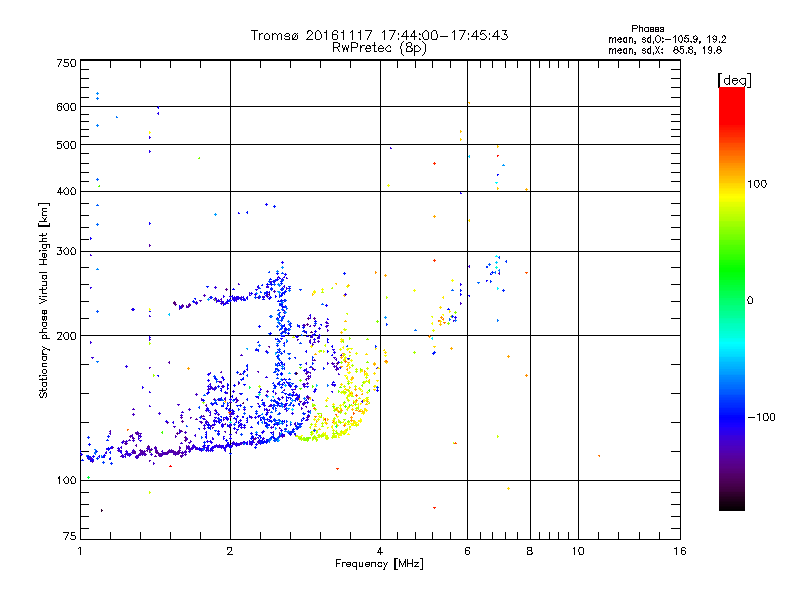The image size is (800, 600).
Task: Click the 'Stationary phase Virtual Height [km]' axis label
Action: (44, 301)
